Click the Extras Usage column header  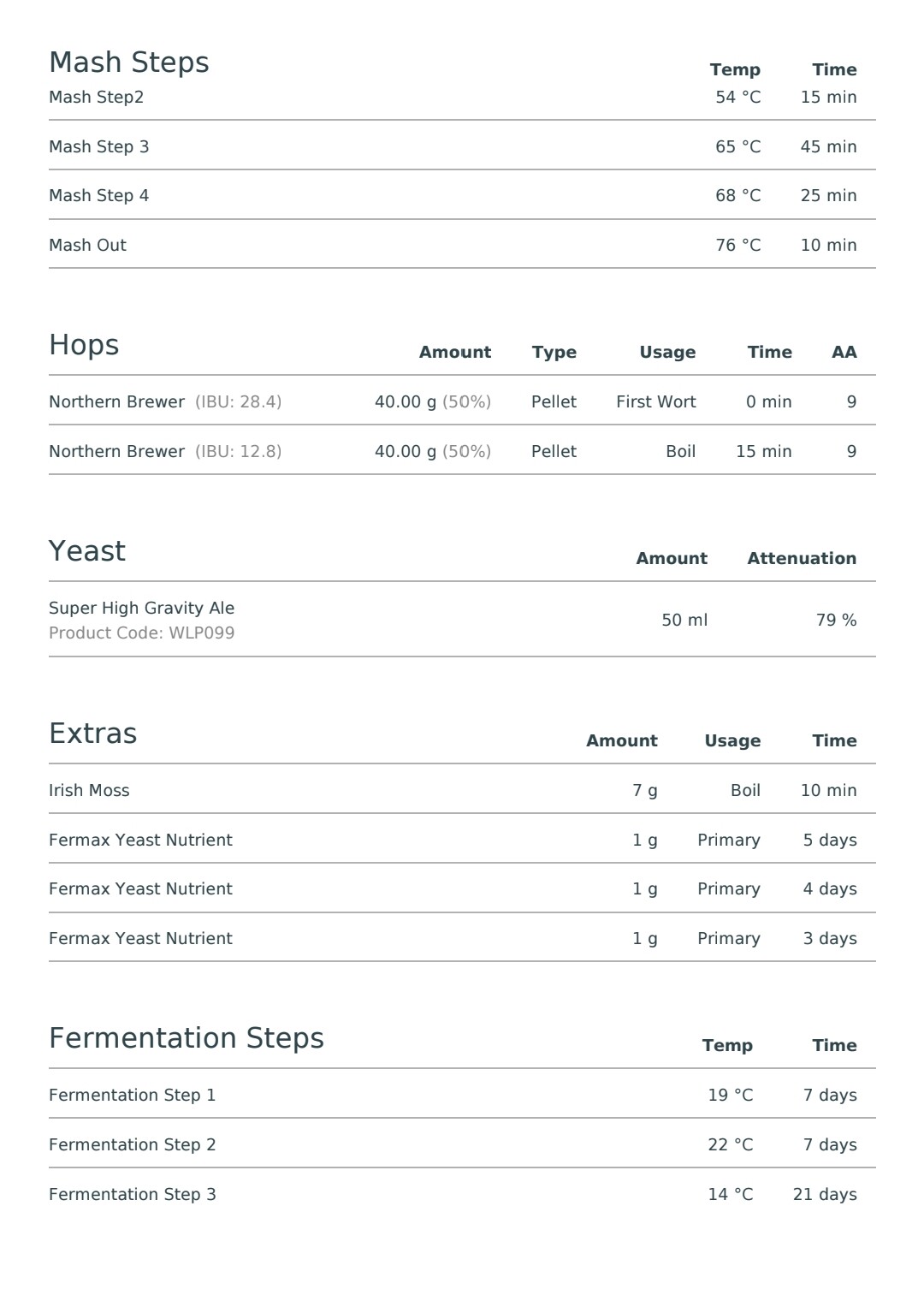click(732, 740)
